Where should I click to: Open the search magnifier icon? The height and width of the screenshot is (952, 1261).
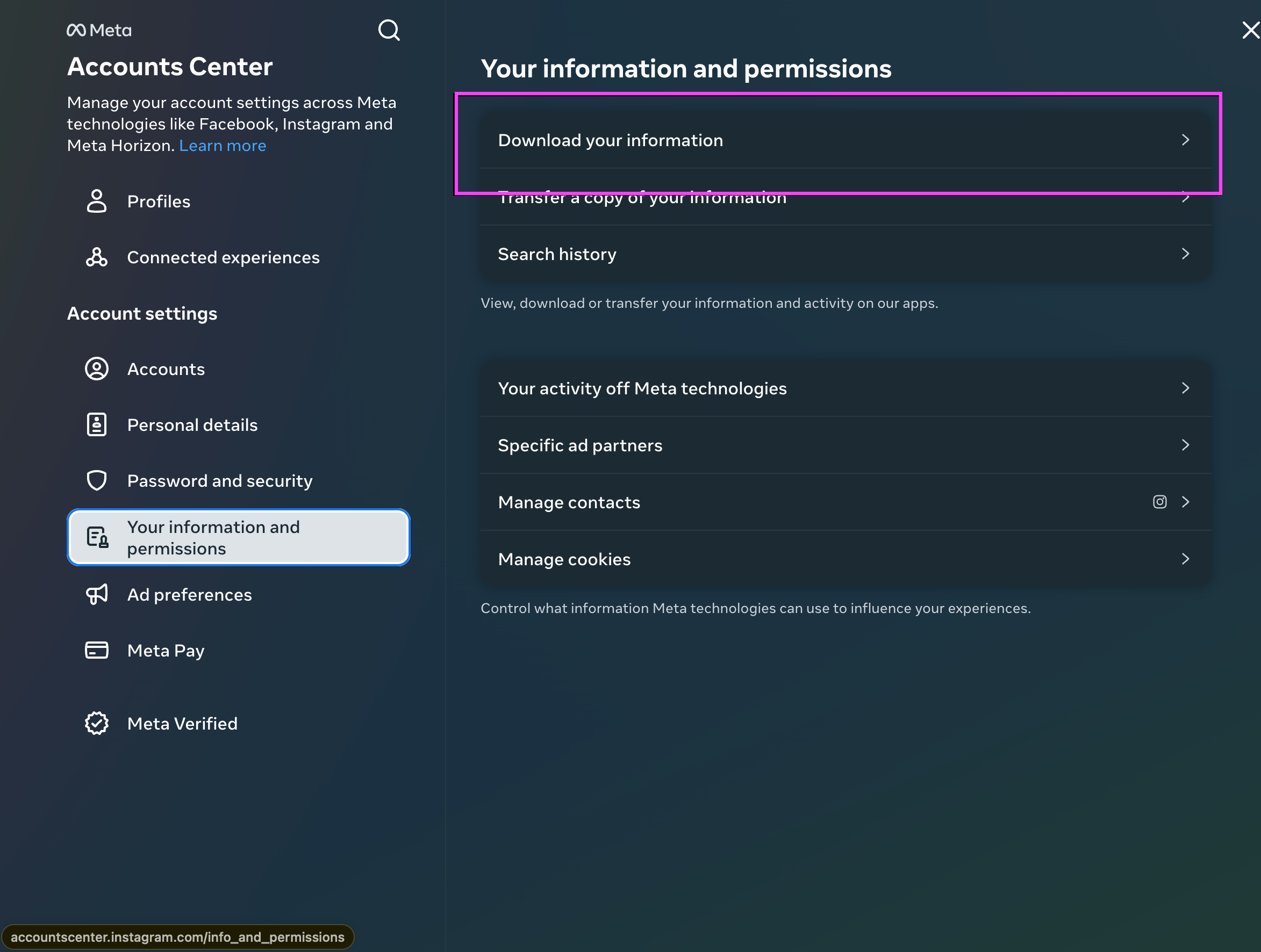(x=389, y=30)
